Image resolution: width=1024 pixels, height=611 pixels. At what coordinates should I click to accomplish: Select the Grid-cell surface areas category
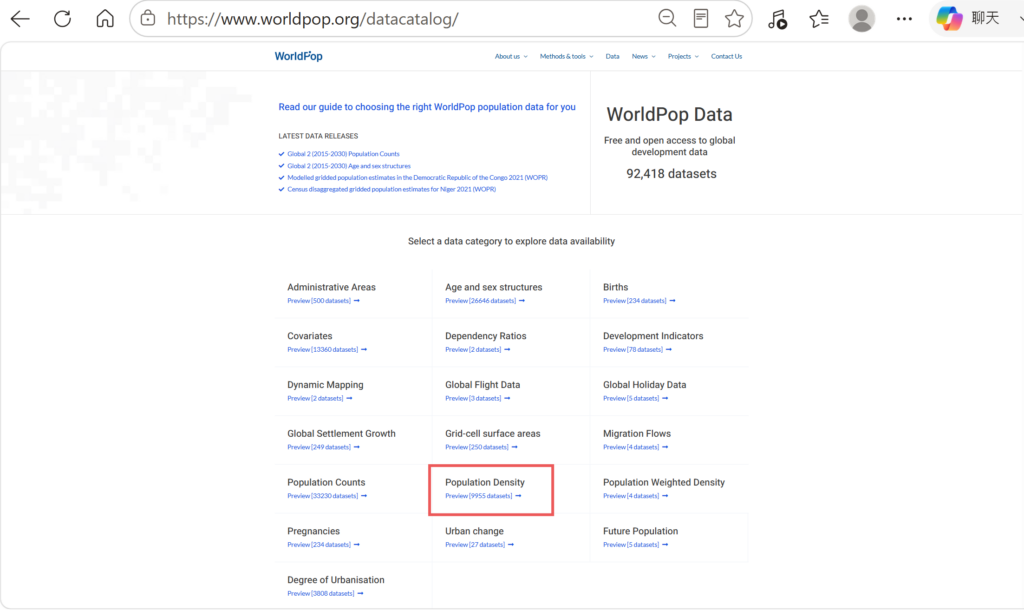[x=492, y=433]
